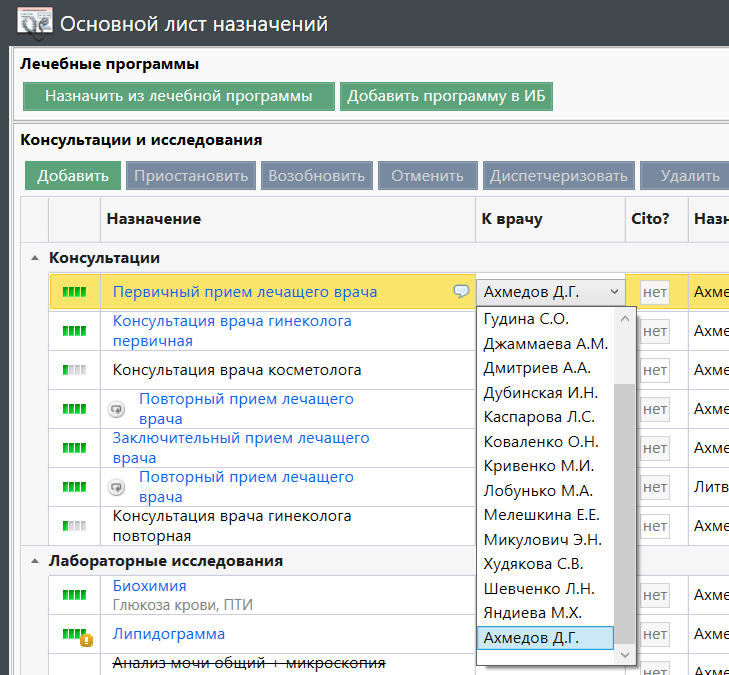This screenshot has height=675, width=729.
Task: Click status bars icon for Заключительный прием row
Action: (x=75, y=448)
